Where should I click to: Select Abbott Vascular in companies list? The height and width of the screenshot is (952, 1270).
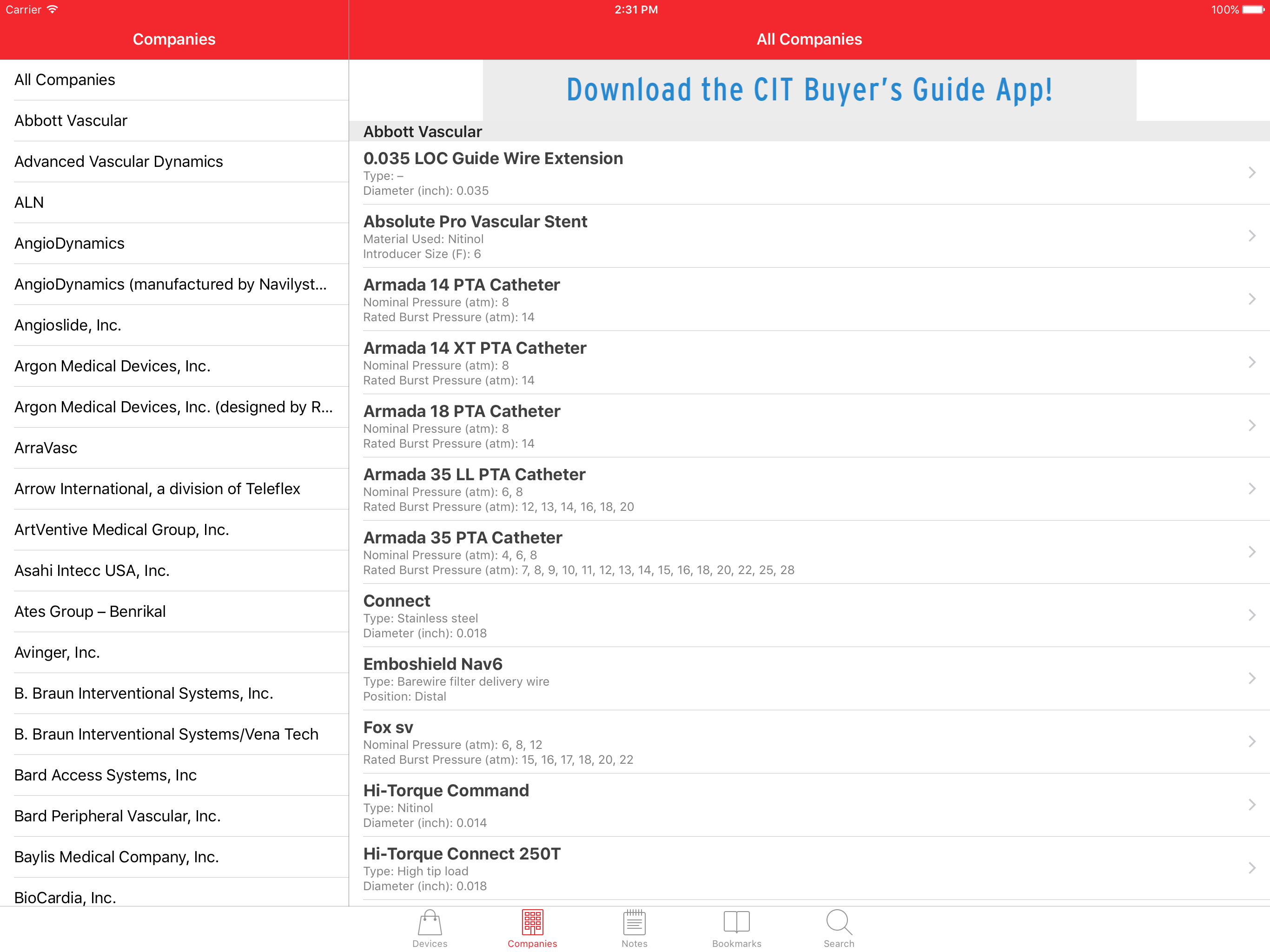[x=174, y=120]
